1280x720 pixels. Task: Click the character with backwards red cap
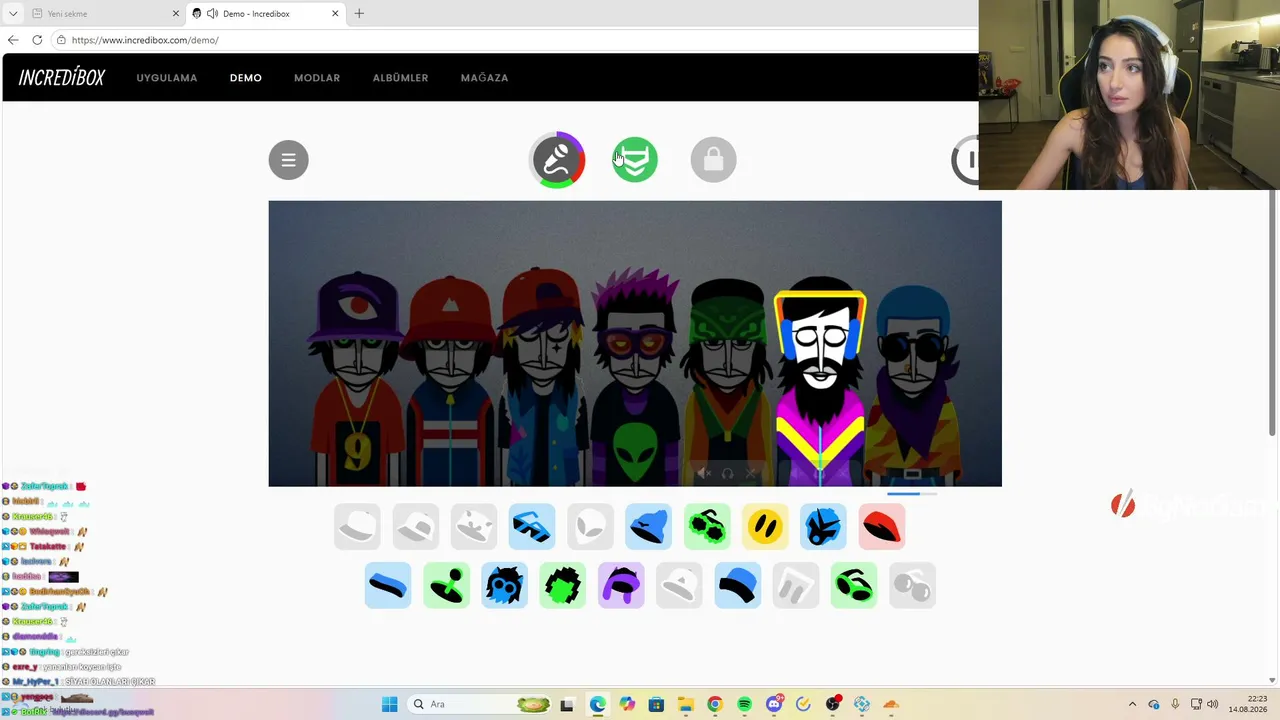tap(542, 378)
